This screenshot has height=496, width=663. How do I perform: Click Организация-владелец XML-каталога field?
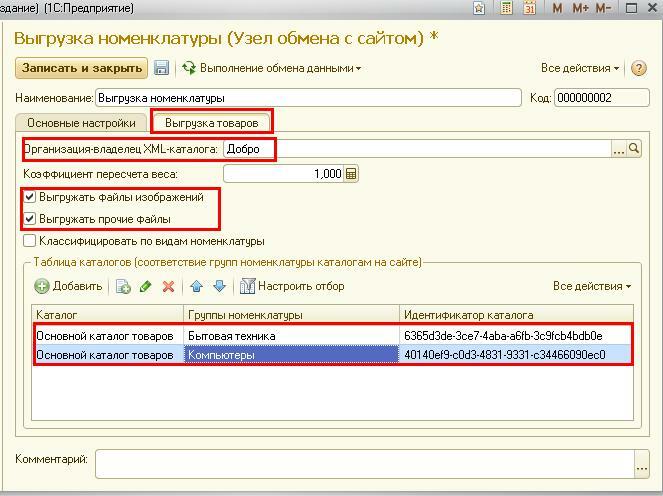pos(417,149)
